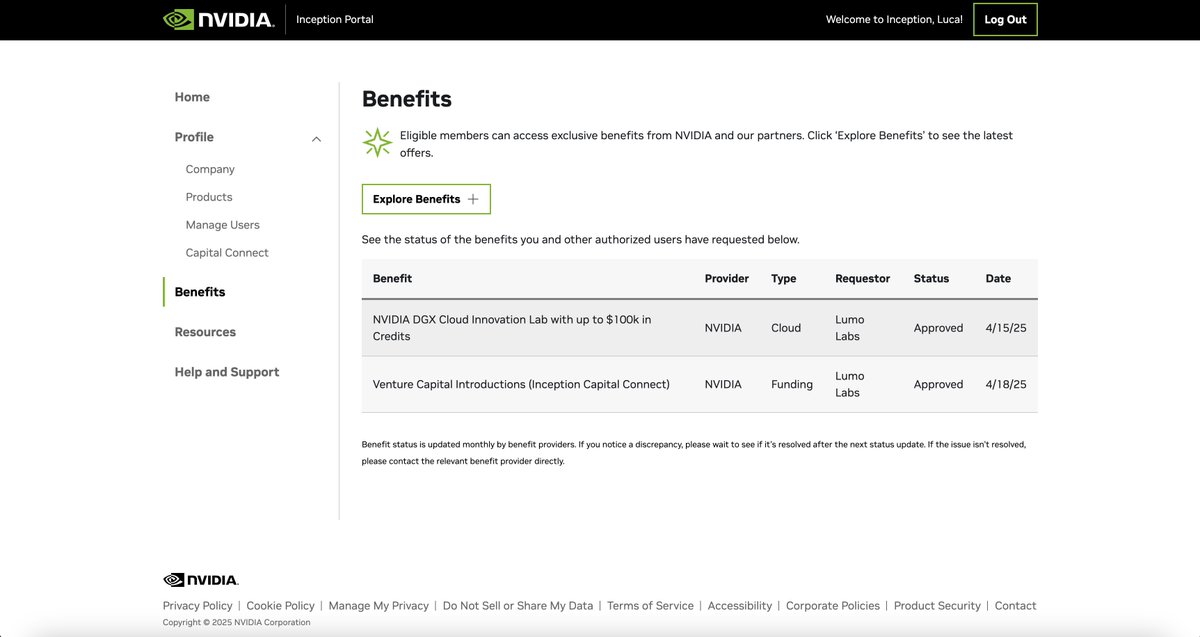The image size is (1200, 637).
Task: Click the Date column header
Action: [998, 279]
